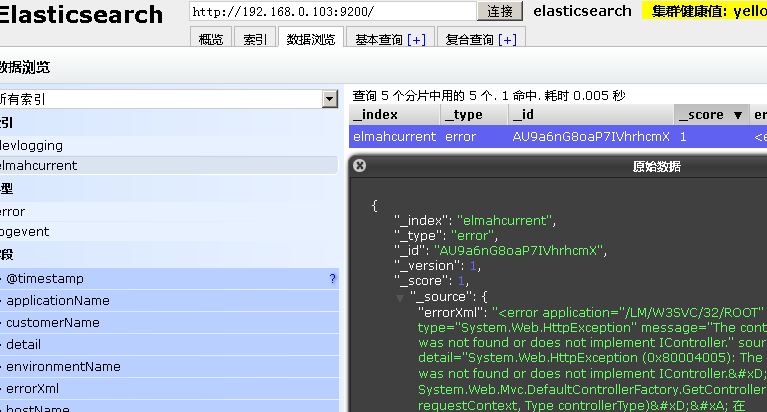Open the 概览 overview tab
Image resolution: width=767 pixels, height=412 pixels.
211,39
